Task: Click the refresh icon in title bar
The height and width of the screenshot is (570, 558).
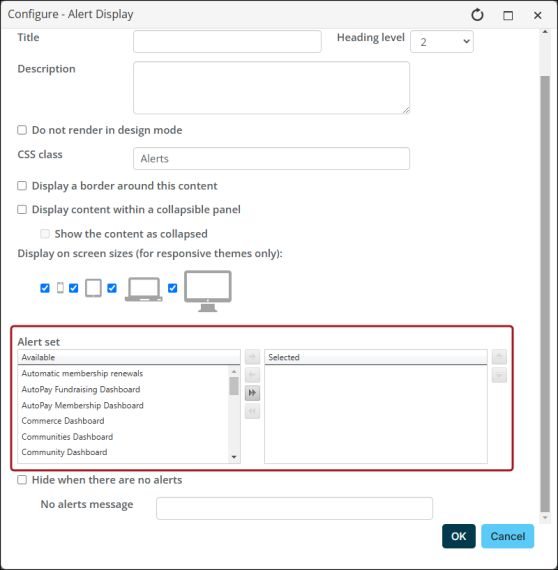Action: [x=477, y=15]
